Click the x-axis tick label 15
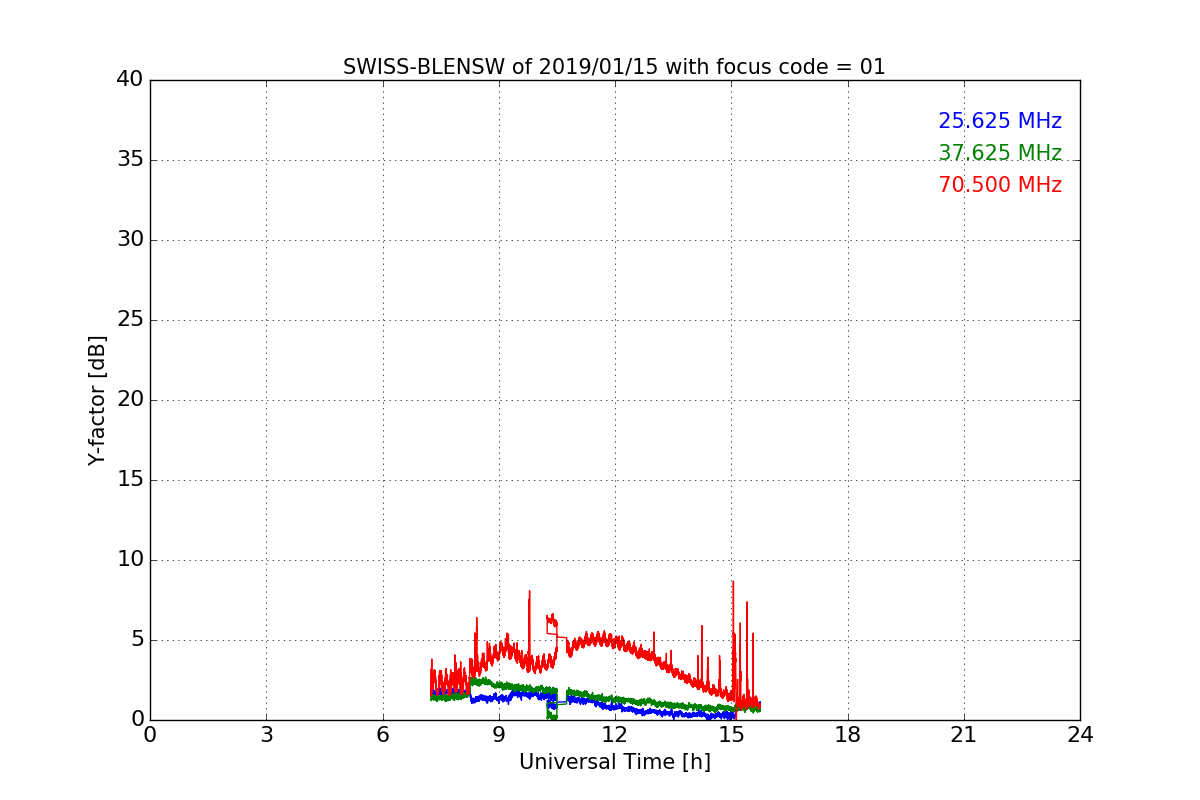 click(731, 735)
